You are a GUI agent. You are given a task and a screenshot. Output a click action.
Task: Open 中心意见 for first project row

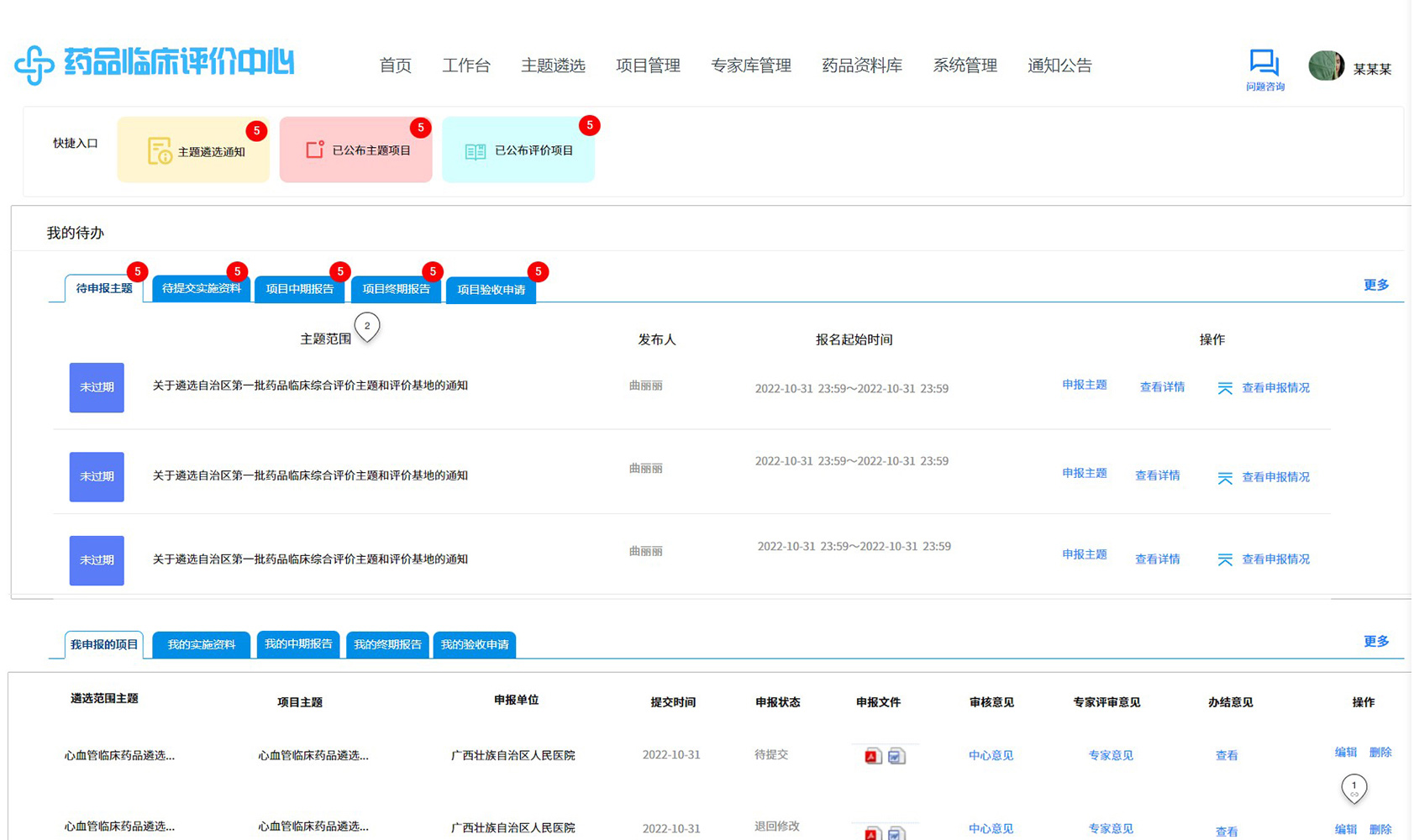(x=991, y=755)
